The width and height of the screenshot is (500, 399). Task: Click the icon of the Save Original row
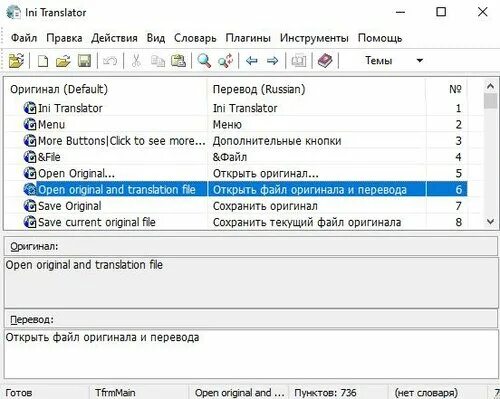click(30, 206)
